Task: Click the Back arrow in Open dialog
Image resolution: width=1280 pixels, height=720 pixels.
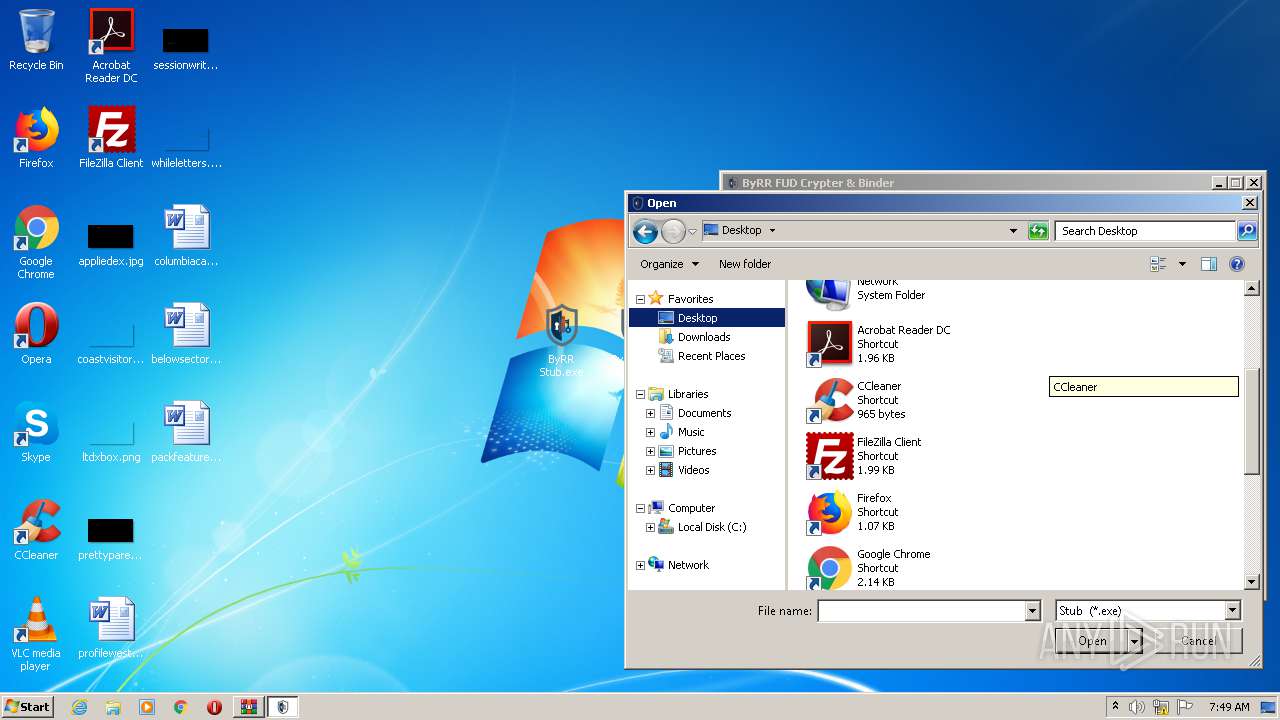Action: pyautogui.click(x=646, y=231)
